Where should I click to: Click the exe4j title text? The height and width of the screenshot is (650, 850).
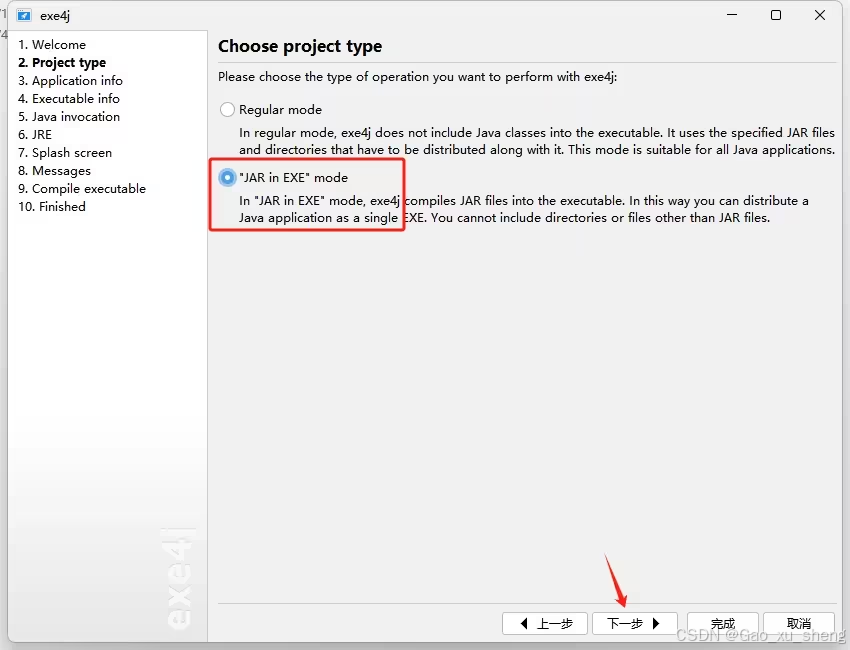pos(55,16)
